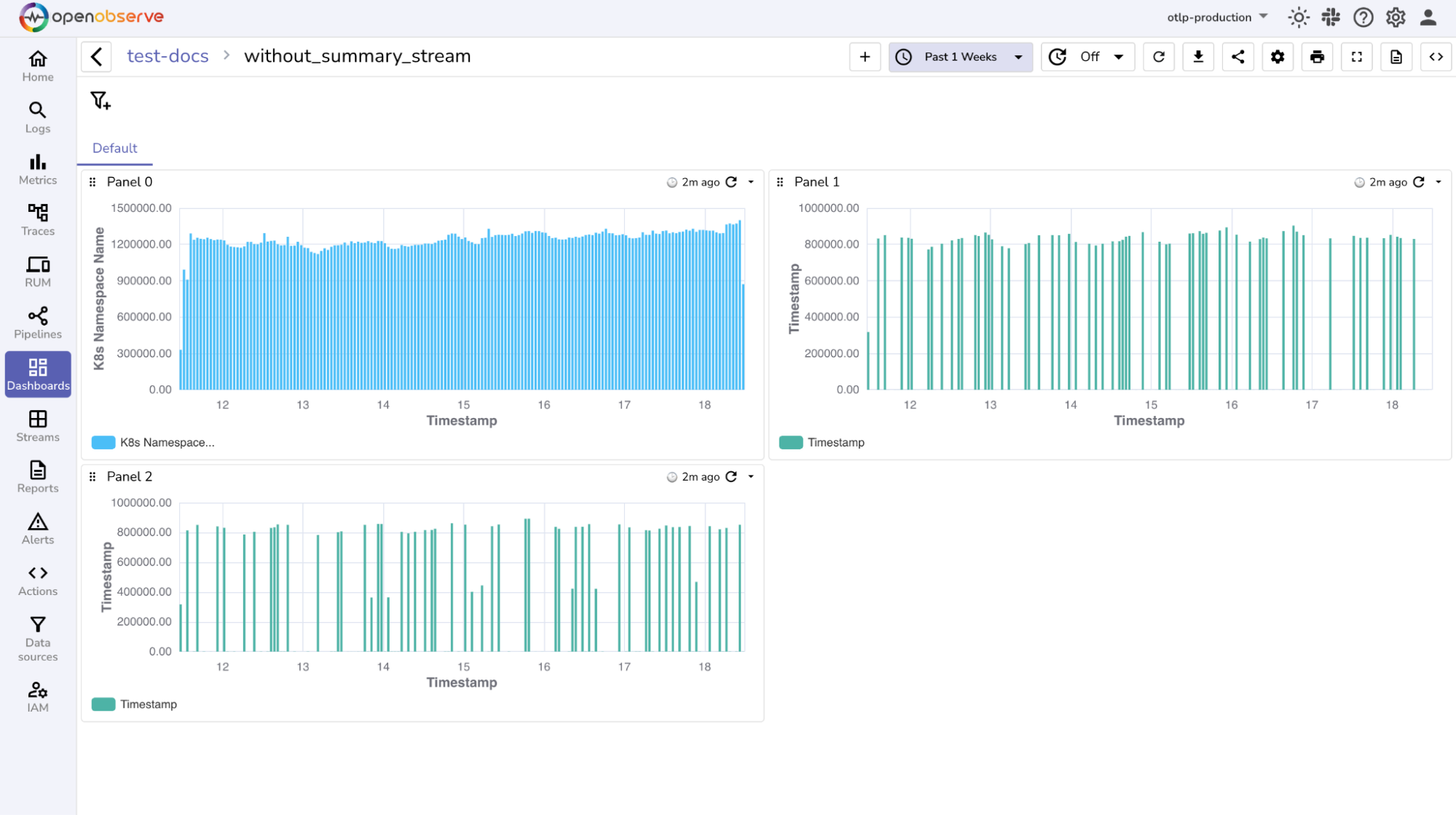The image size is (1456, 815).
Task: Follow the test-docs breadcrumb link
Action: [168, 56]
